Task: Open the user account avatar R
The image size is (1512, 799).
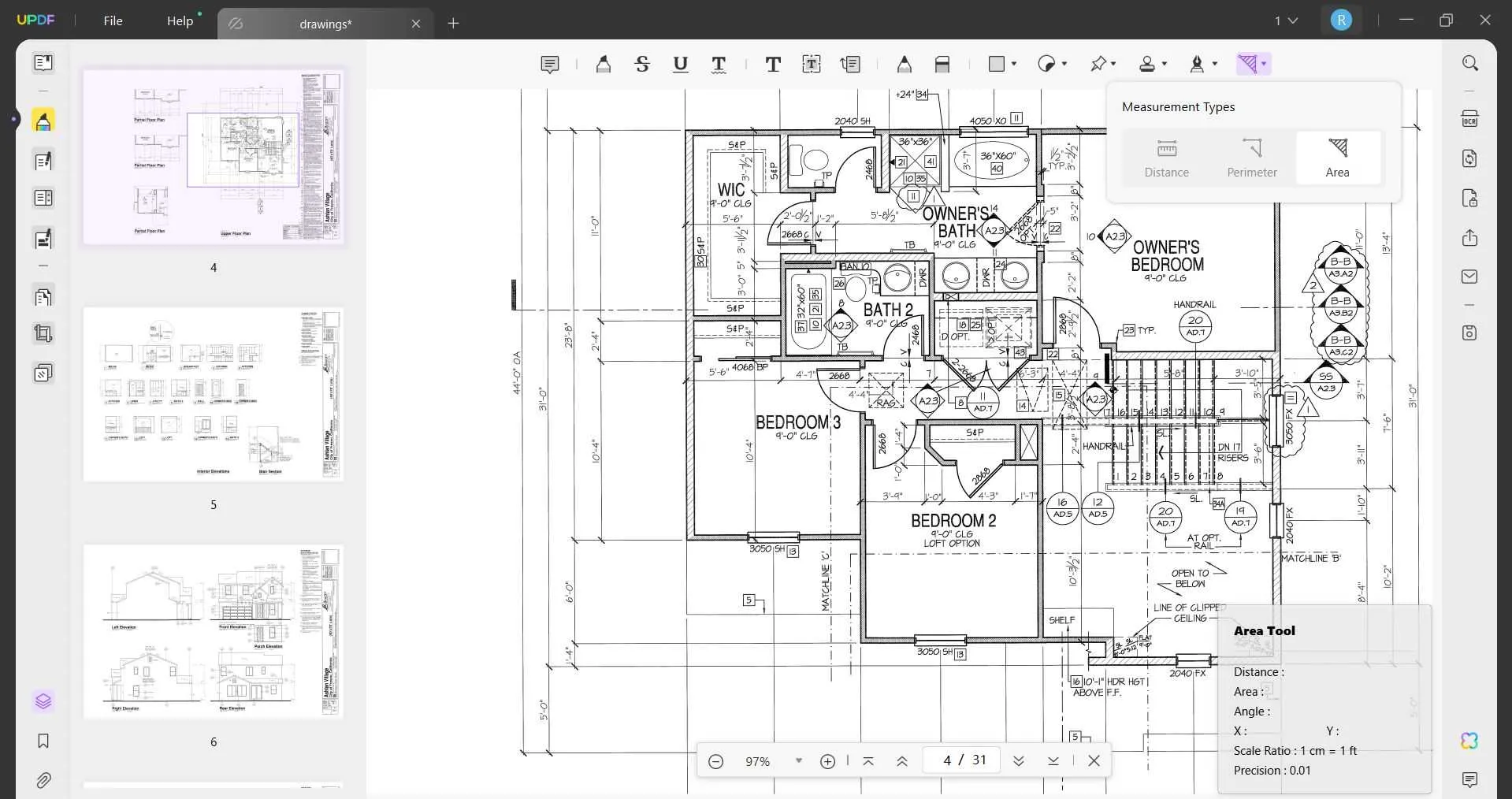Action: pyautogui.click(x=1341, y=20)
